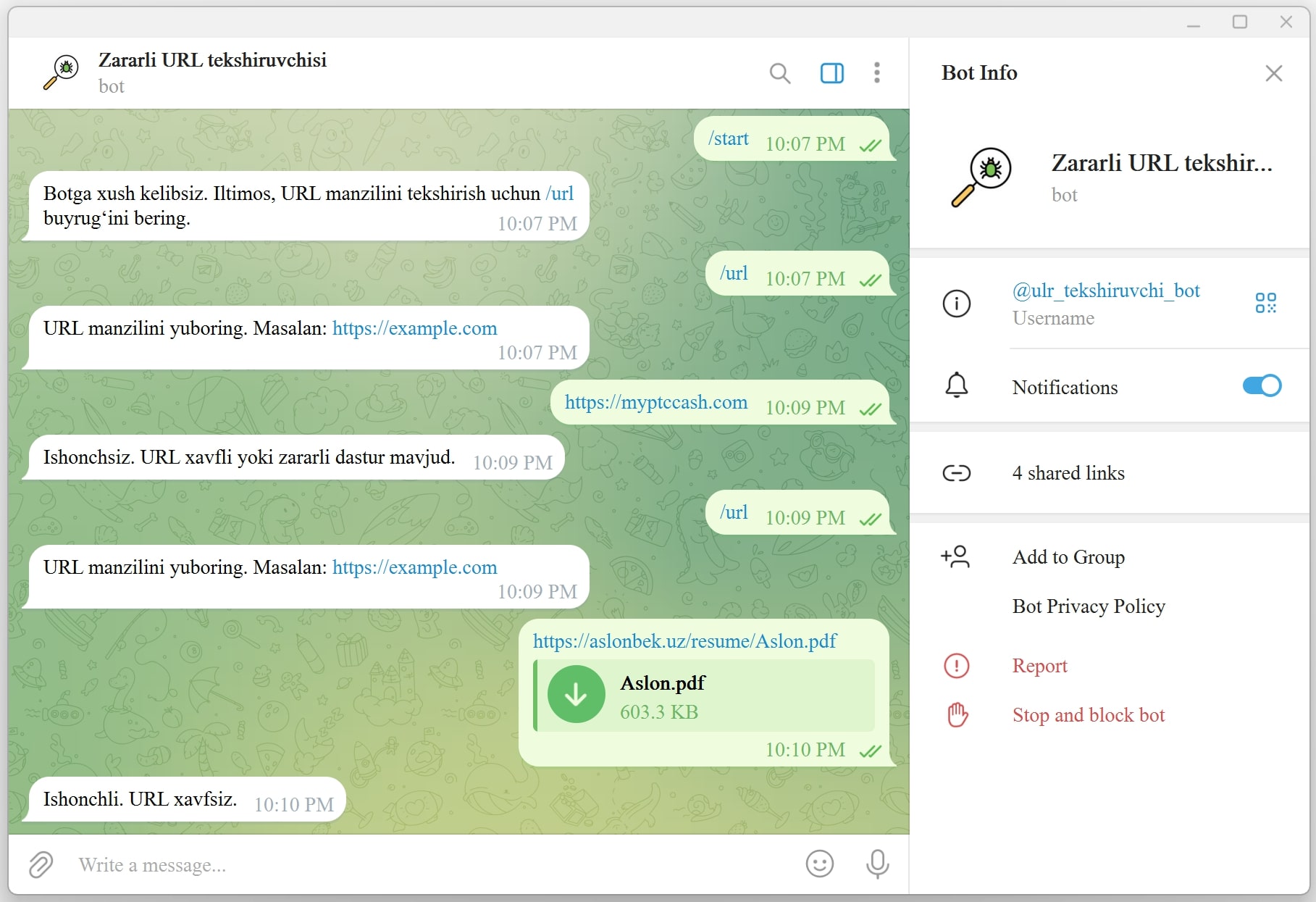Open the three-dot more options menu
Image resolution: width=1316 pixels, height=902 pixels.
876,73
